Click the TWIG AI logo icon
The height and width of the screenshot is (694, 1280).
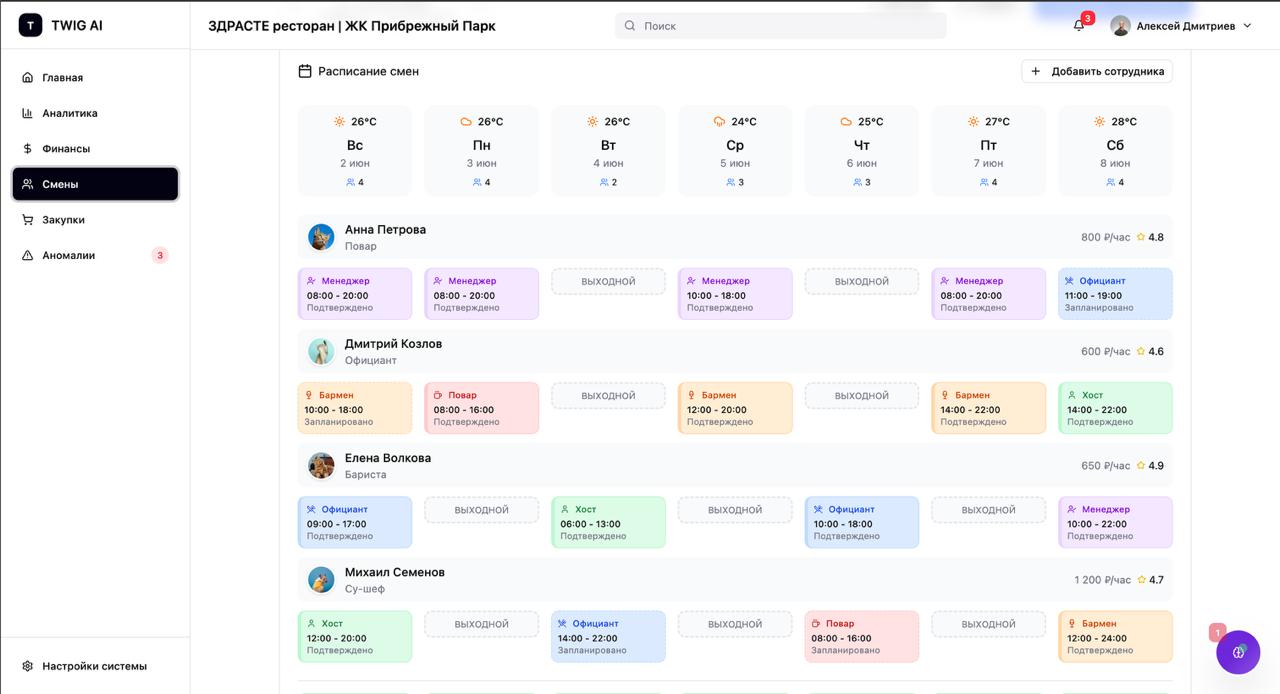(x=29, y=24)
